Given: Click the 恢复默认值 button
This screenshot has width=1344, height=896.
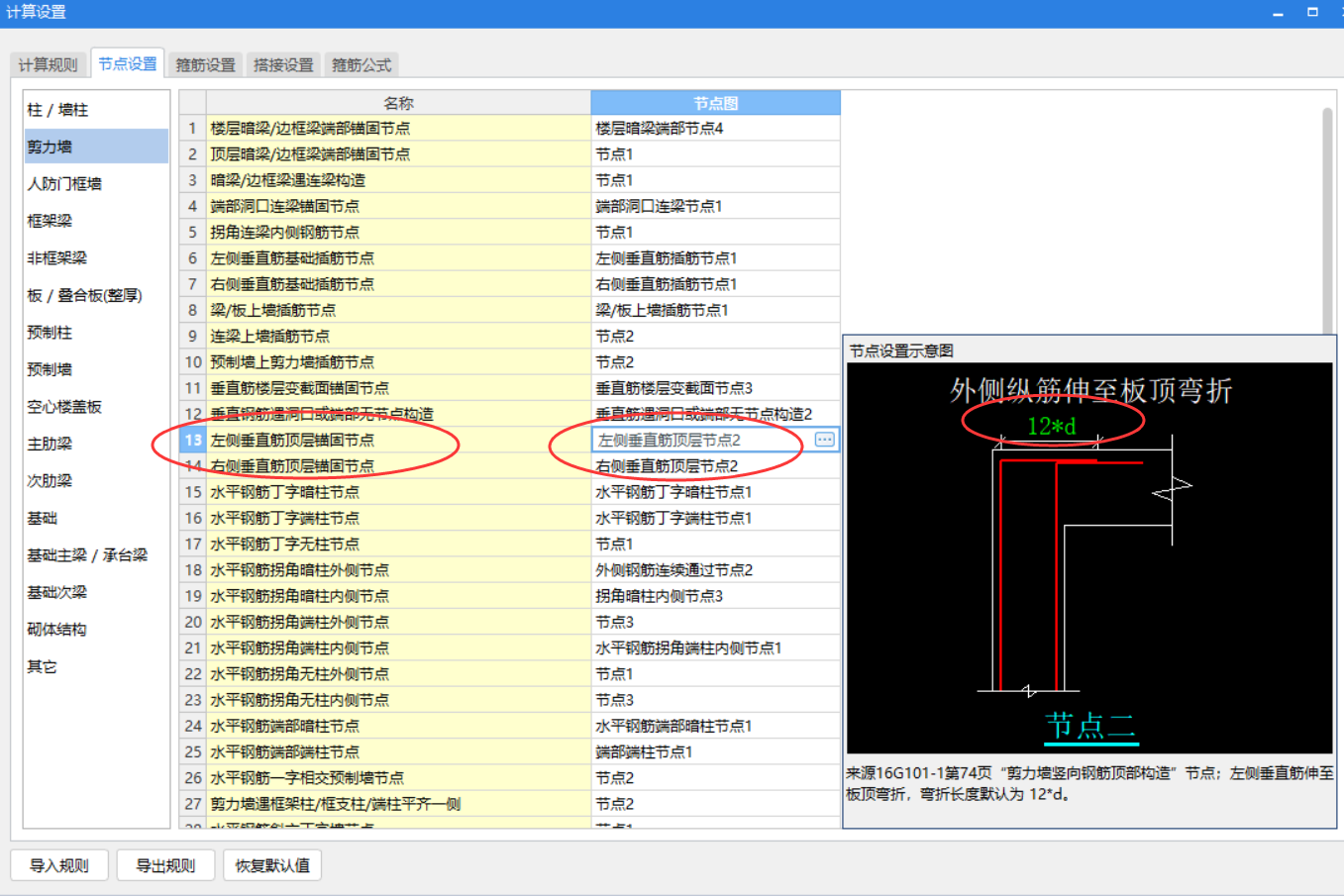Looking at the screenshot, I should pyautogui.click(x=272, y=865).
